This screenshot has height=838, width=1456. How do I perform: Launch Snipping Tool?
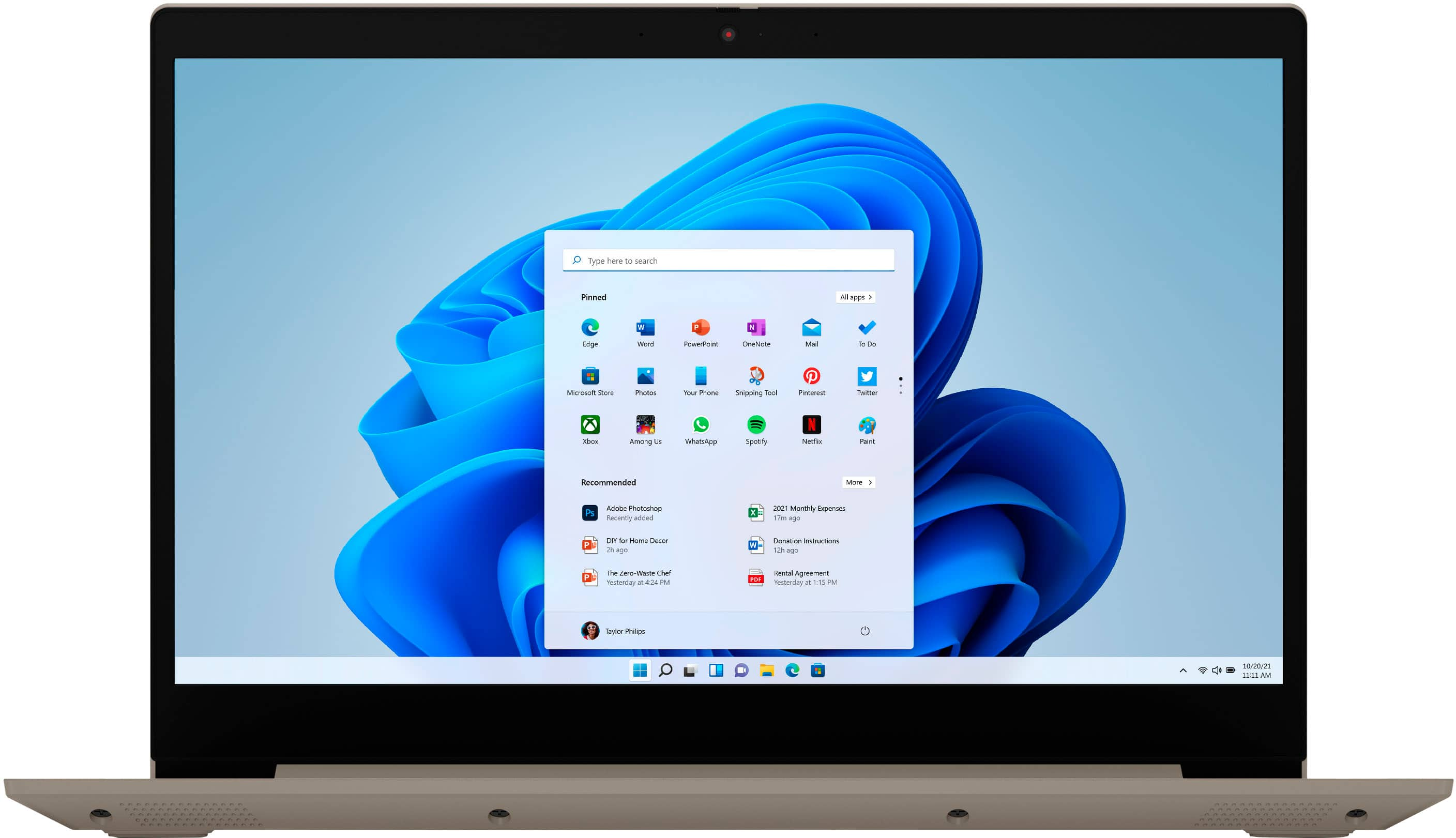click(x=754, y=379)
